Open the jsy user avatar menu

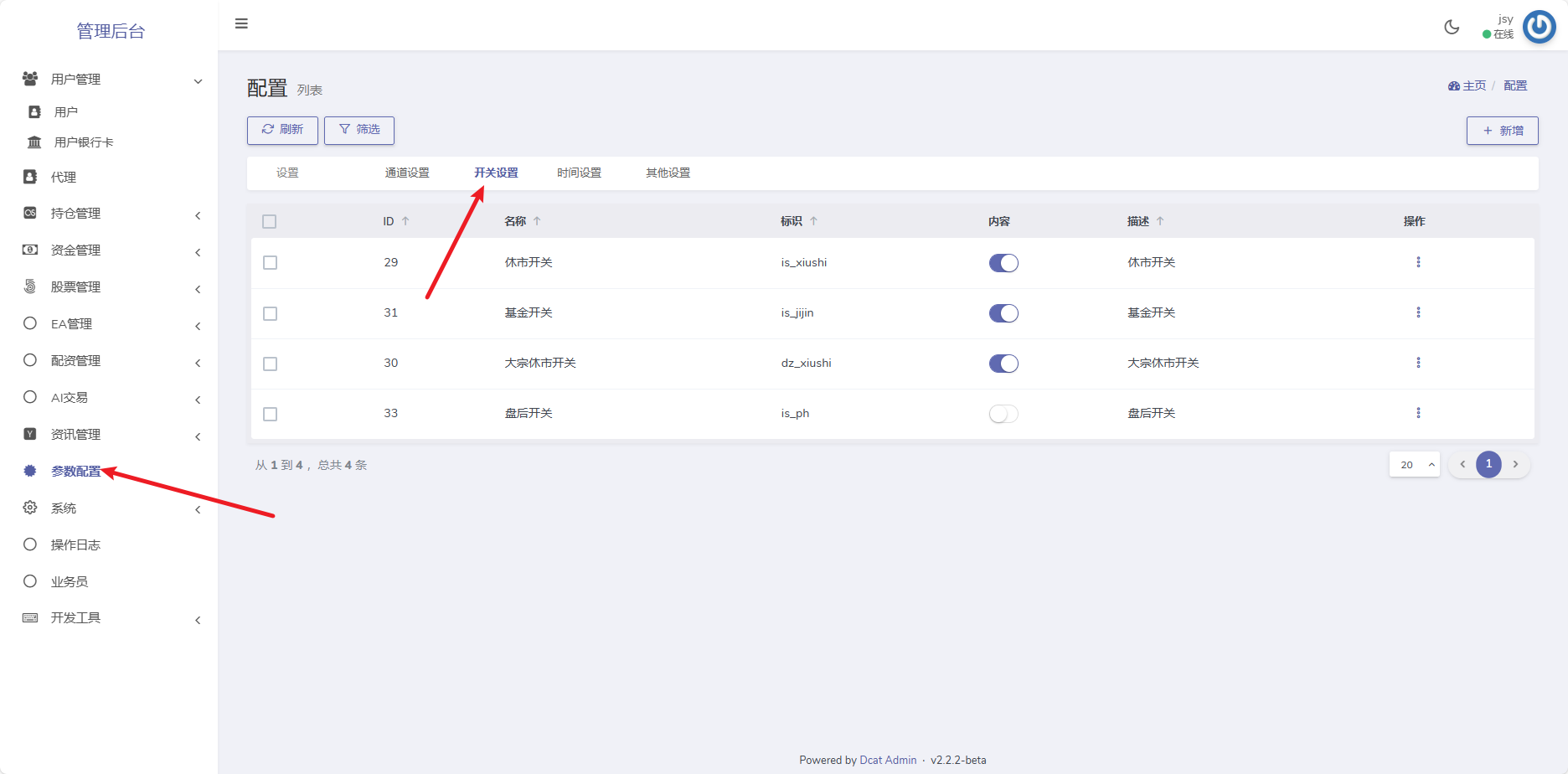coord(1539,27)
